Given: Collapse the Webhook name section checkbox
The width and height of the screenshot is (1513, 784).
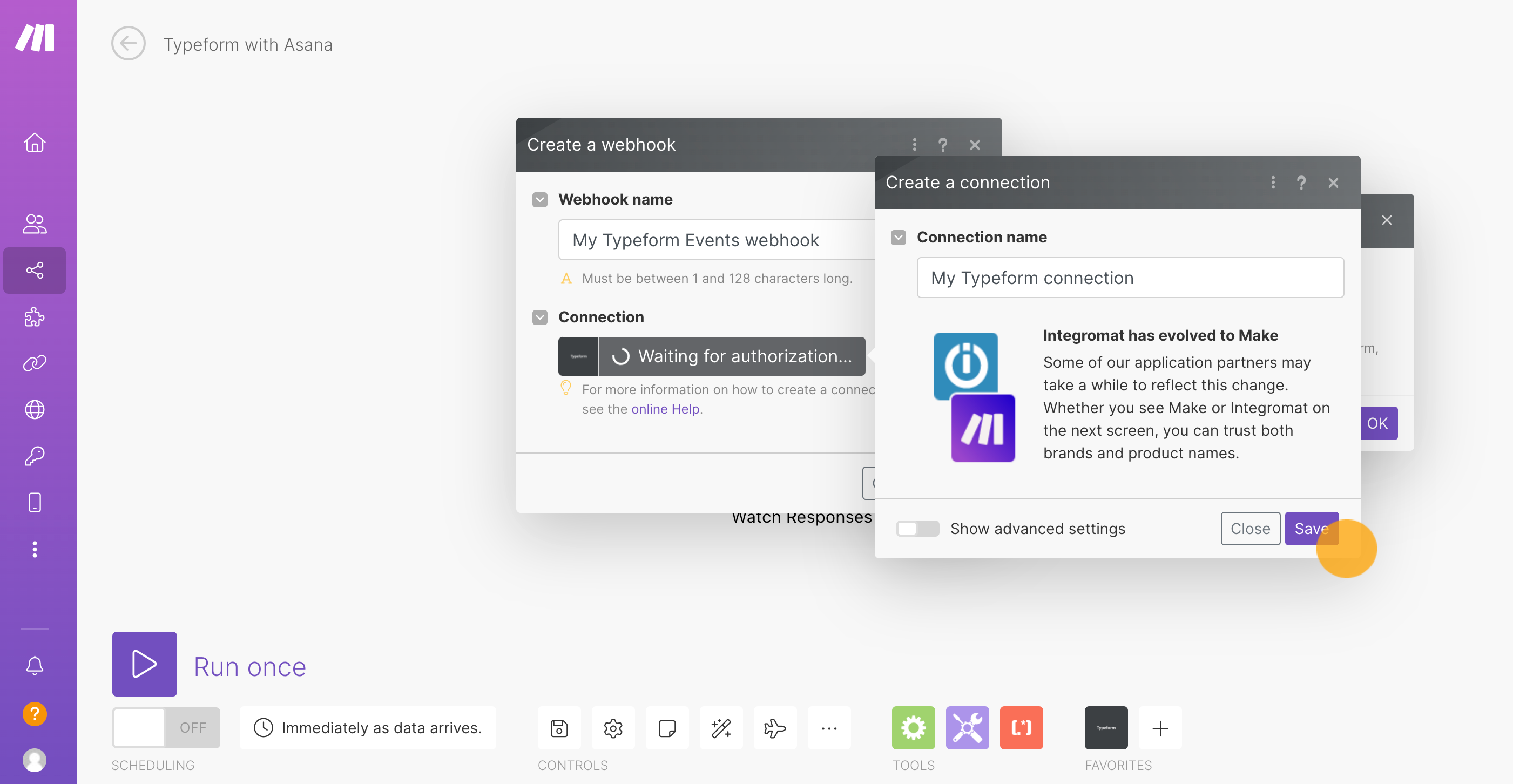Looking at the screenshot, I should [540, 200].
